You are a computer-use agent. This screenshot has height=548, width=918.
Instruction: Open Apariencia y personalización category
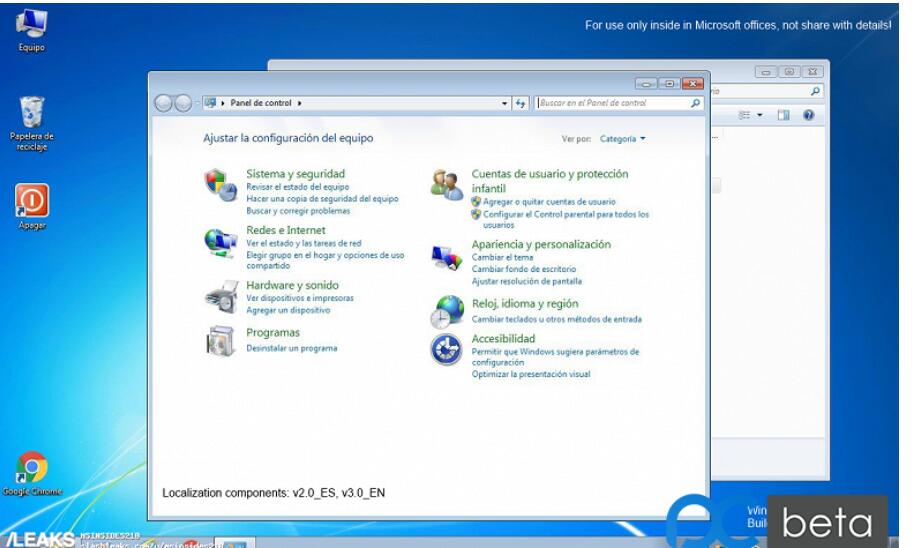point(541,244)
